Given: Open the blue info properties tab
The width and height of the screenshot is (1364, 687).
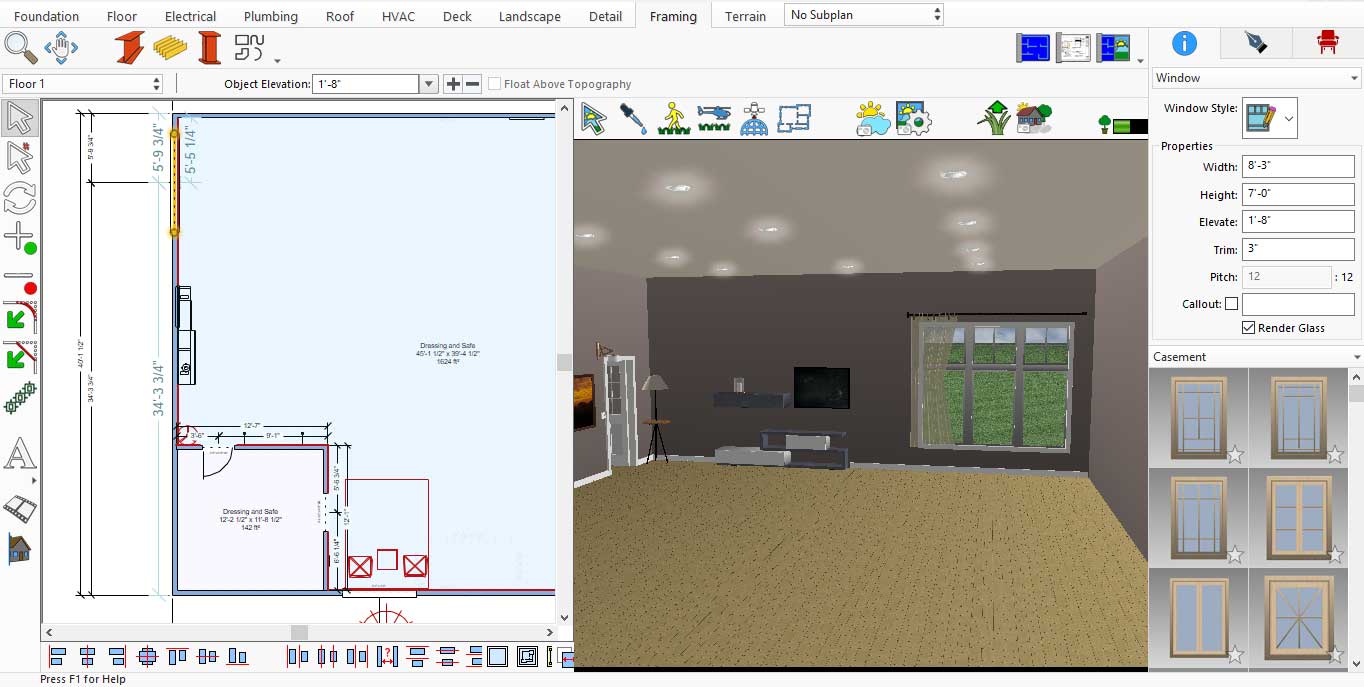Looking at the screenshot, I should [1184, 42].
